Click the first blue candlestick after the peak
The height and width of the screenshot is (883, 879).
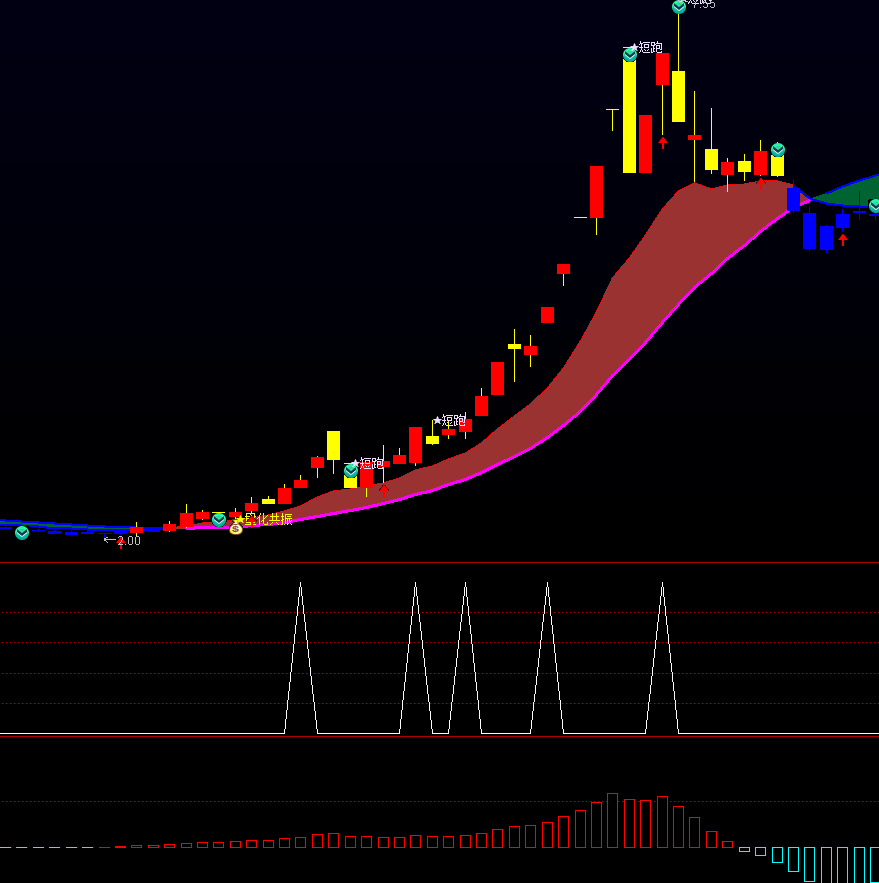pos(793,200)
